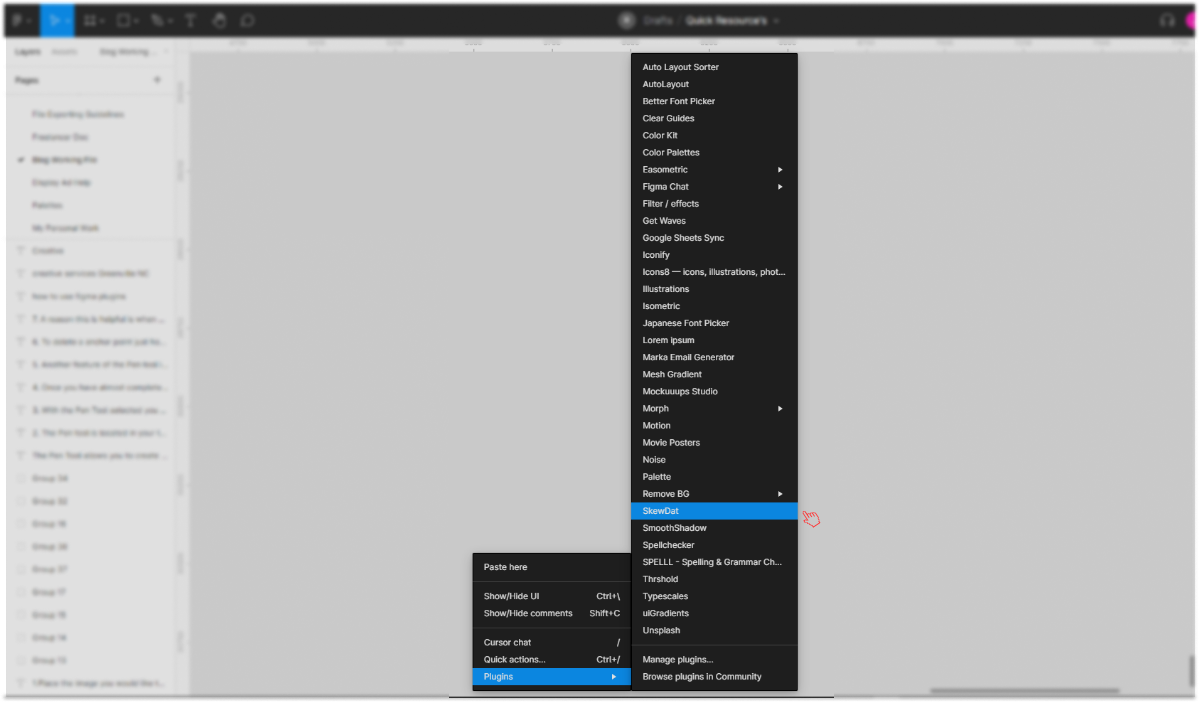Expand the Move tool dropdown arrow
The height and width of the screenshot is (702, 1199).
[67, 19]
